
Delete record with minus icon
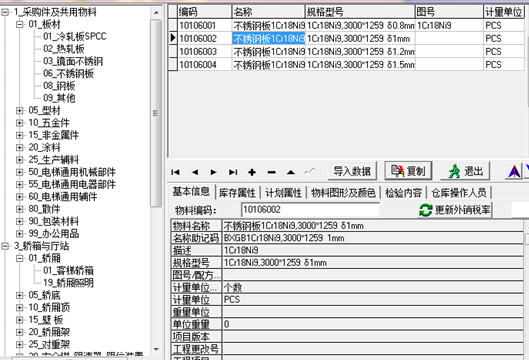point(271,172)
